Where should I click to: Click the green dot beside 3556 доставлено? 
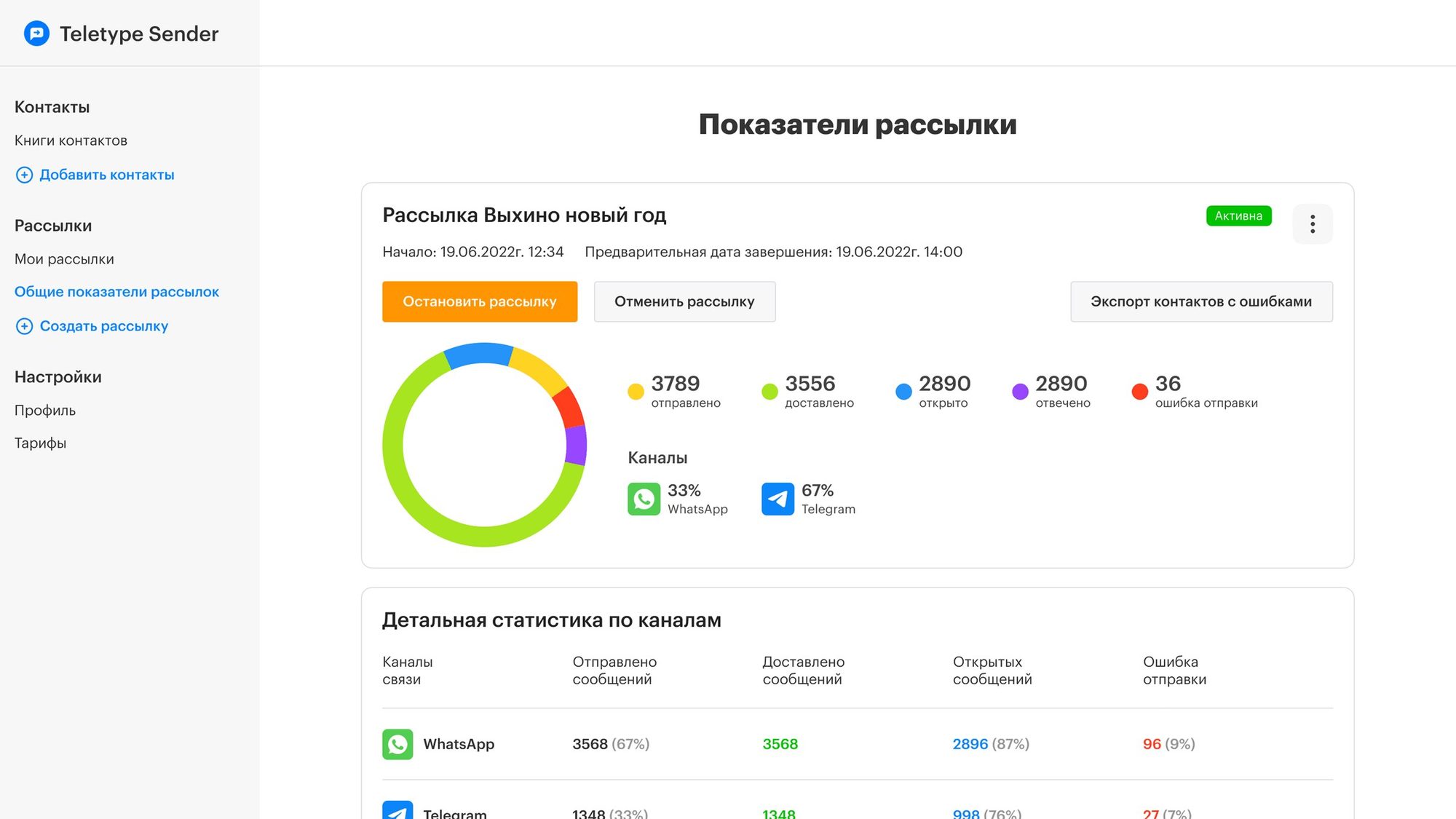tap(769, 392)
